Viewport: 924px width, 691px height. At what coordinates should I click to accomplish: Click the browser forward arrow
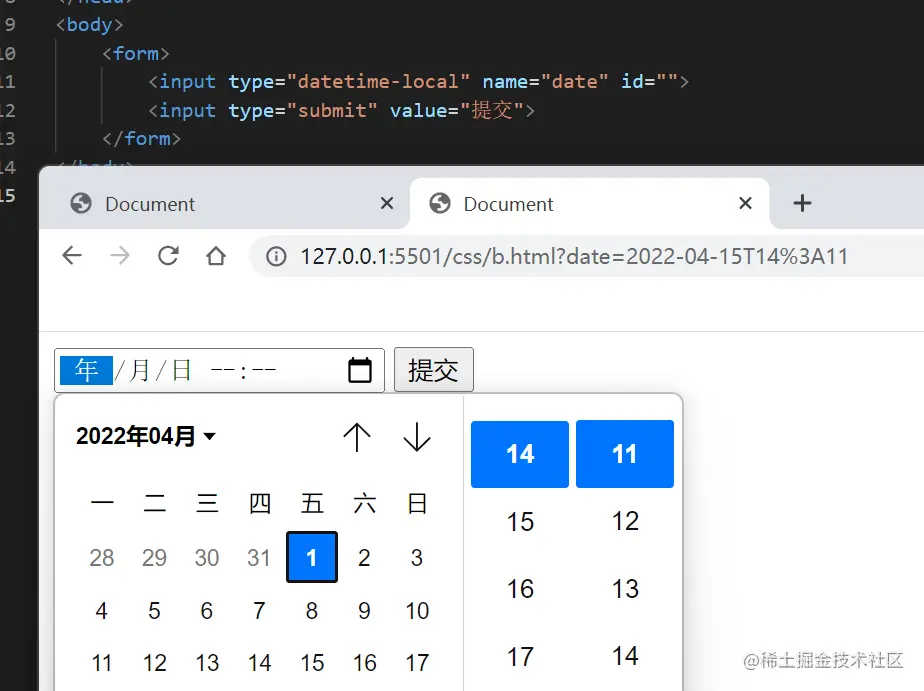tap(120, 256)
